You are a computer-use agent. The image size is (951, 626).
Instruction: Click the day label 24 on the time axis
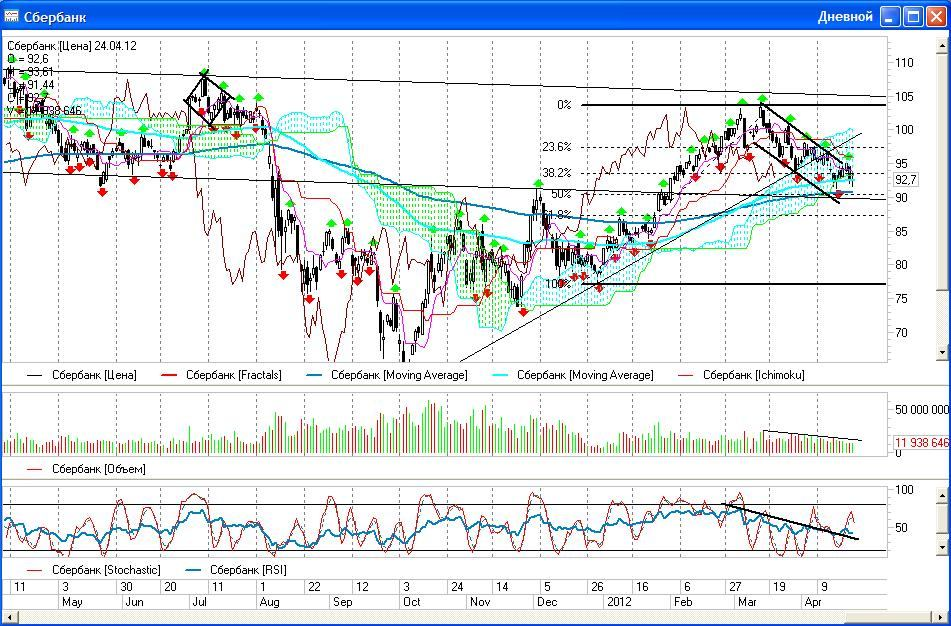(x=457, y=587)
